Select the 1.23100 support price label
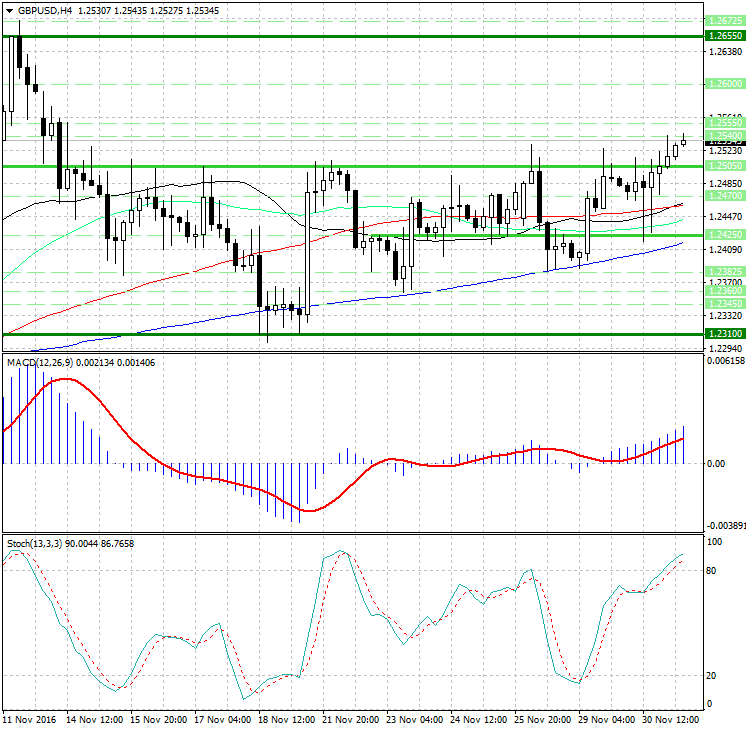 [724, 334]
